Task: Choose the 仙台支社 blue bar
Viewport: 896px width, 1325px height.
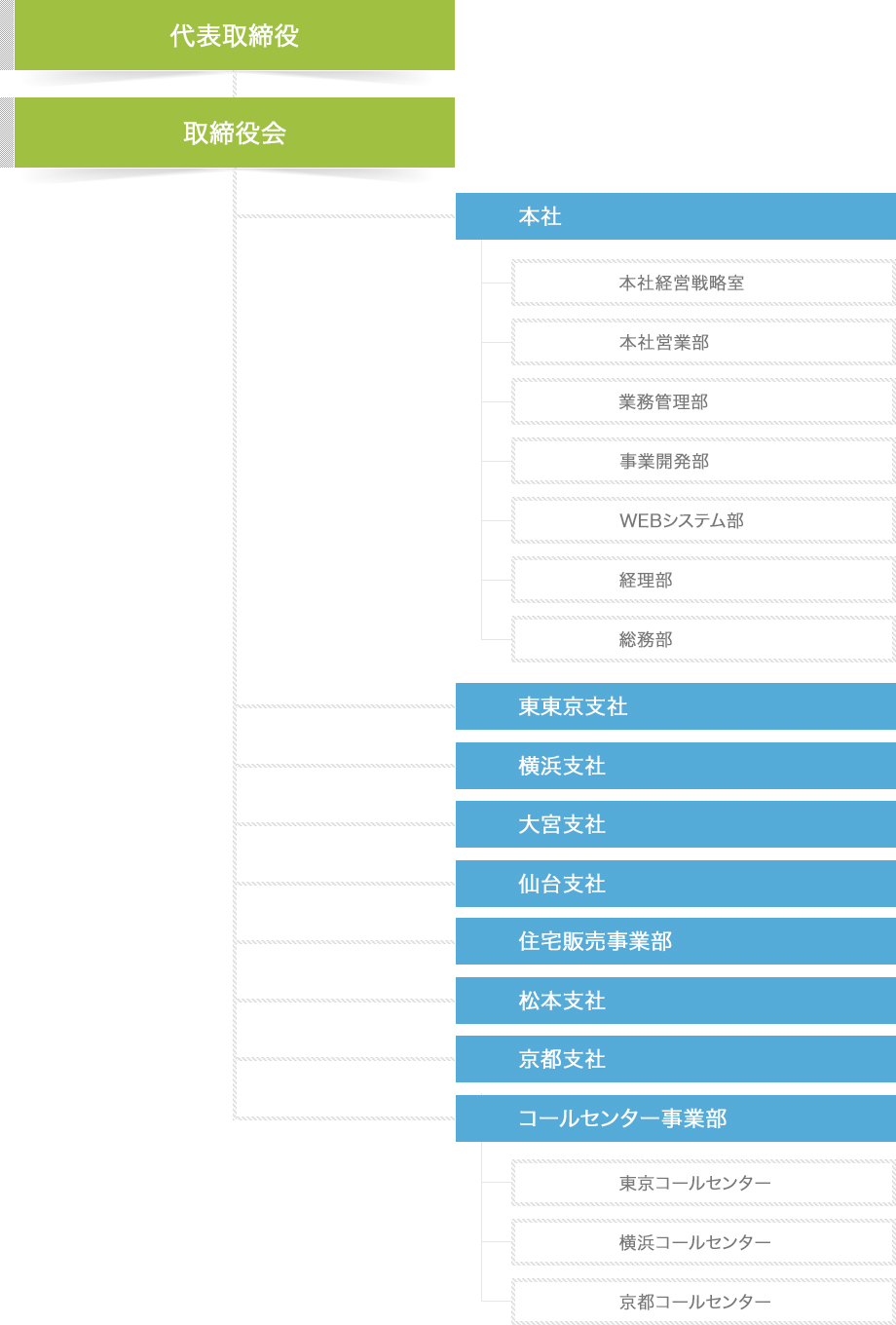Action: (676, 884)
